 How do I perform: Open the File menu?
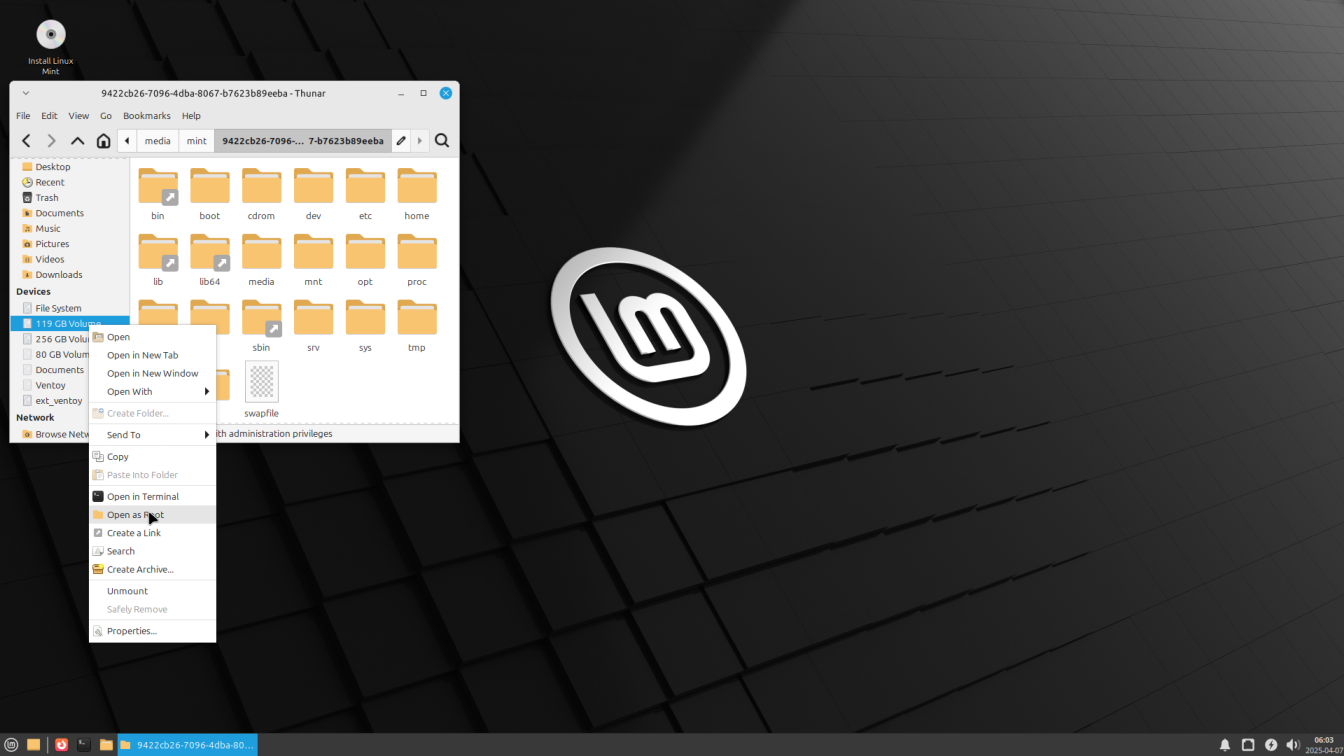(23, 116)
